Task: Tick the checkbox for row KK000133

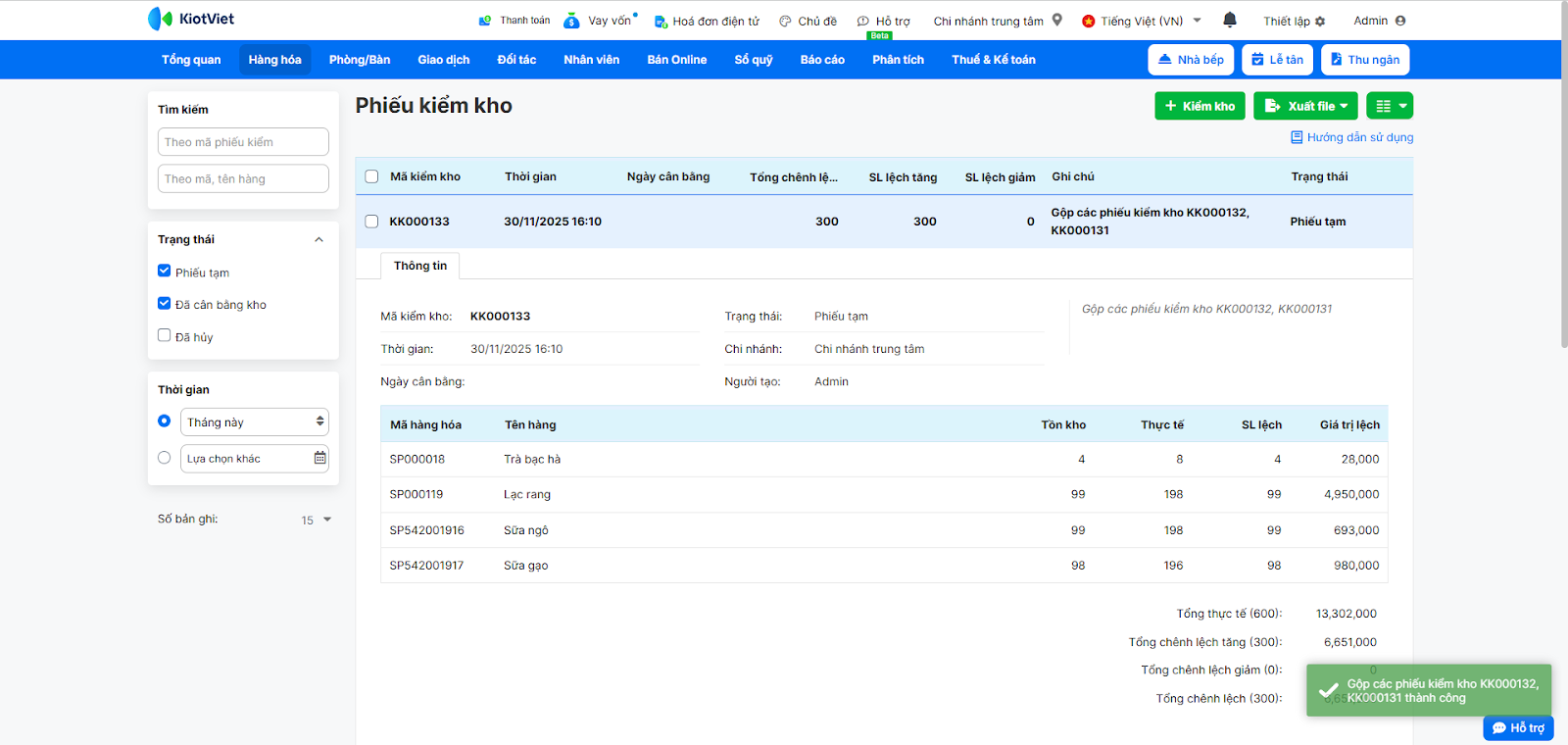Action: click(x=371, y=222)
